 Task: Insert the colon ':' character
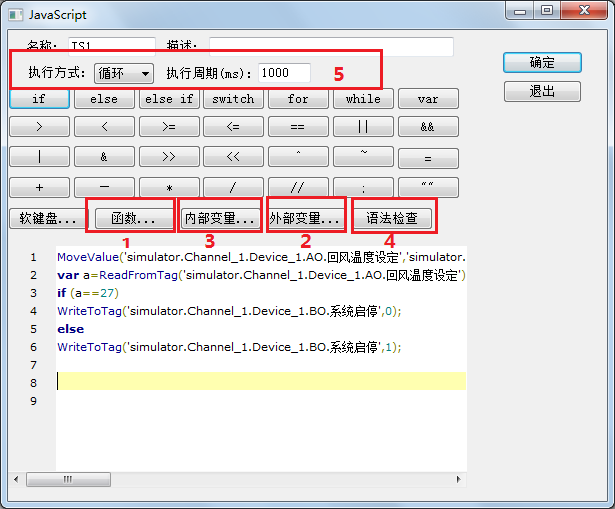click(x=363, y=187)
